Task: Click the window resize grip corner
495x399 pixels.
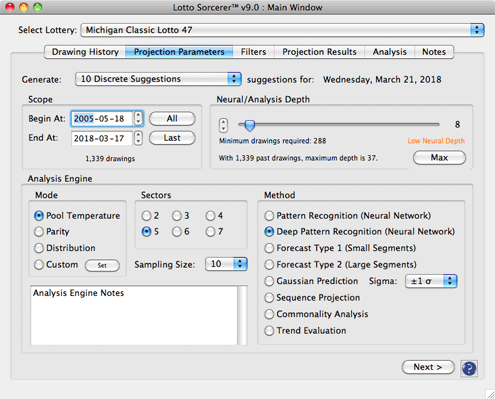Action: [x=490, y=394]
